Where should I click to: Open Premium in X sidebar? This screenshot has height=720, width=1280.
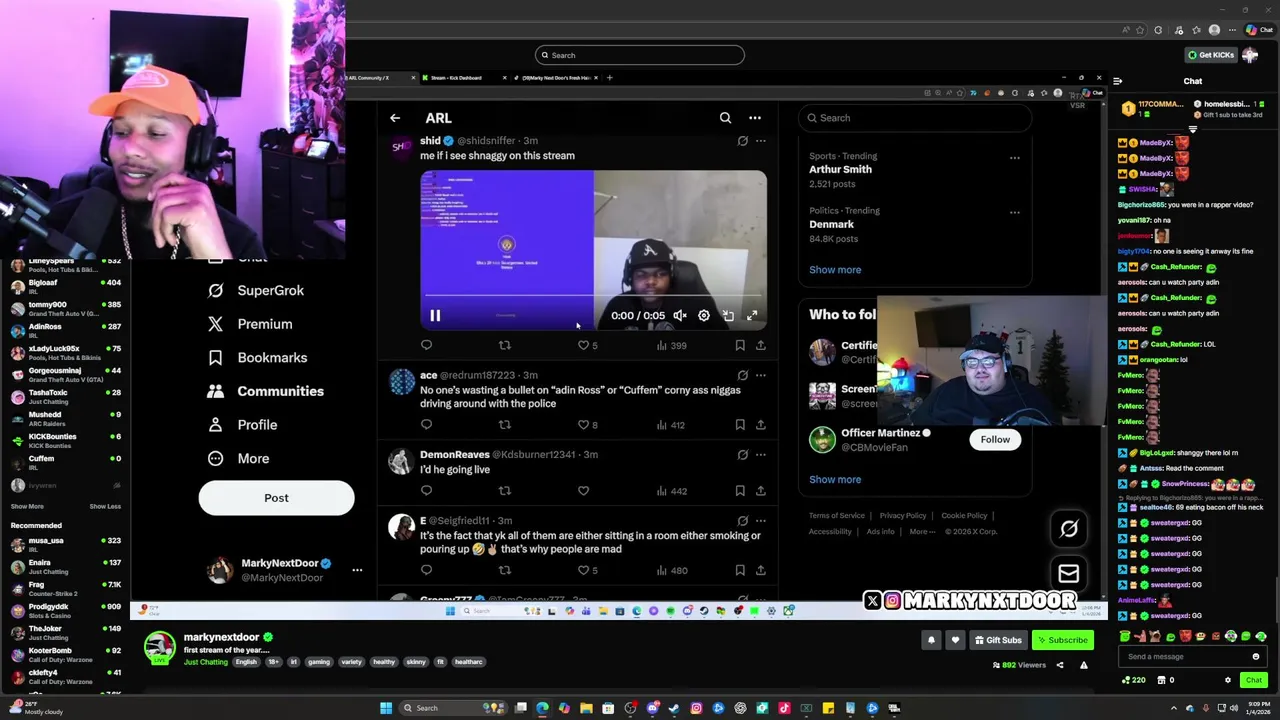click(x=250, y=324)
